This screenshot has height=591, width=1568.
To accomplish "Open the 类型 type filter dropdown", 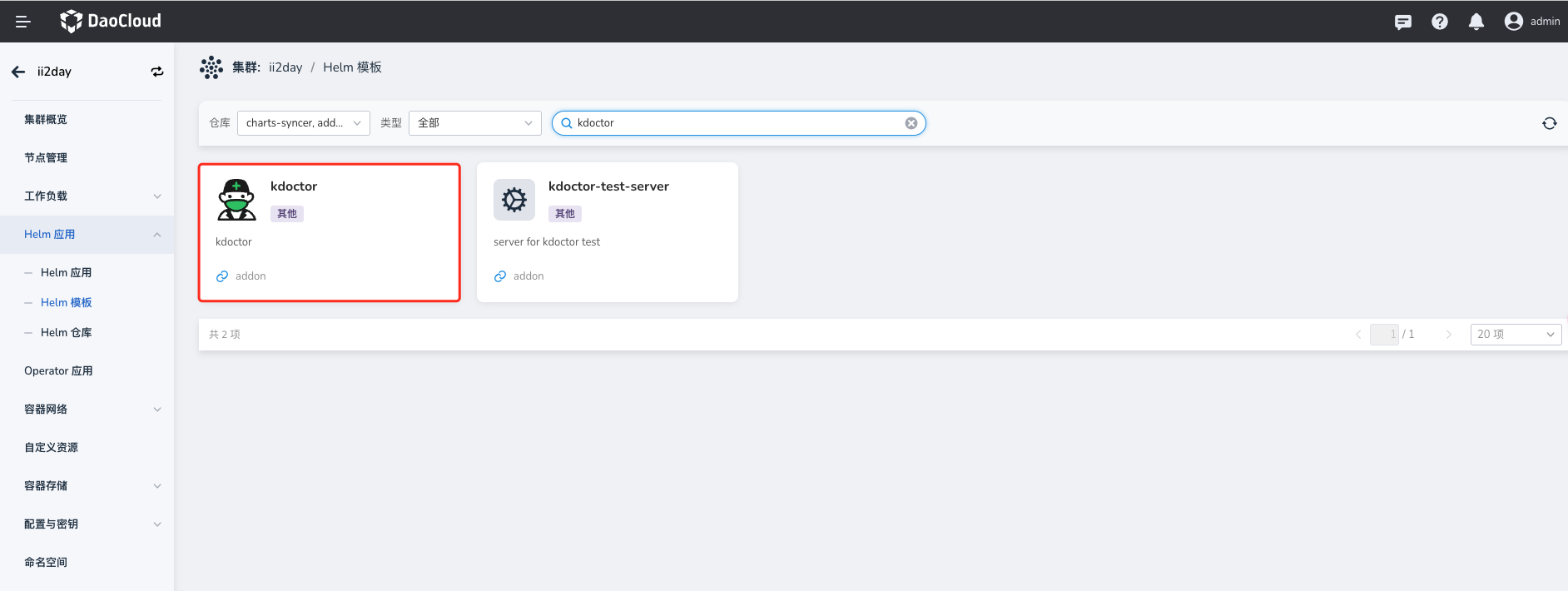I will coord(474,123).
